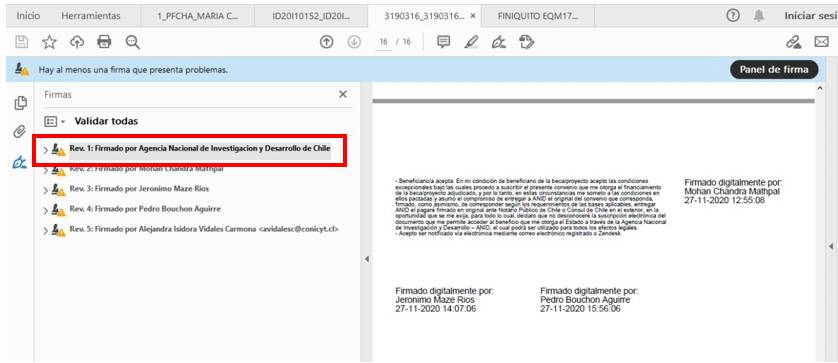
Task: Print the document using the printer icon
Action: coord(105,42)
